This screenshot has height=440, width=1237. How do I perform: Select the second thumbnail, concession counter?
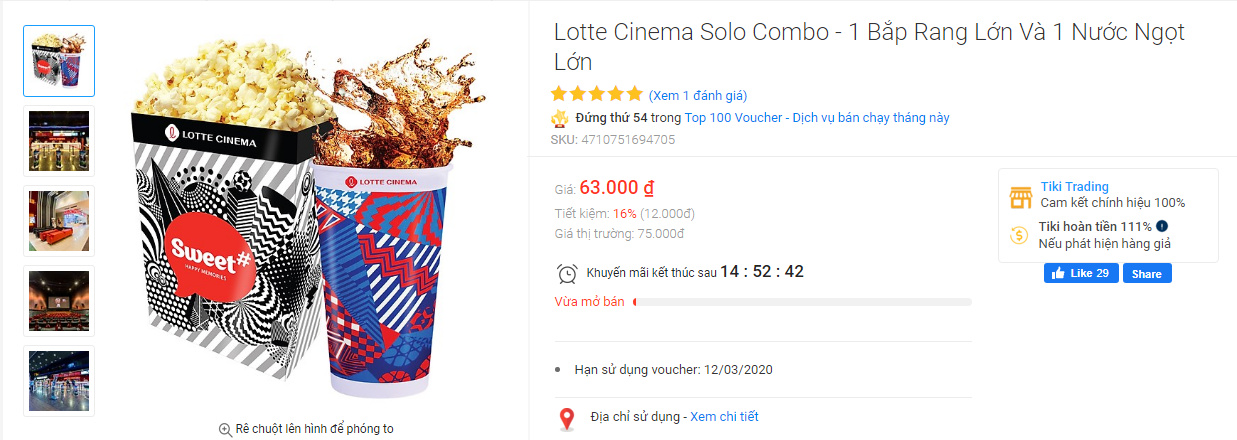coord(59,141)
